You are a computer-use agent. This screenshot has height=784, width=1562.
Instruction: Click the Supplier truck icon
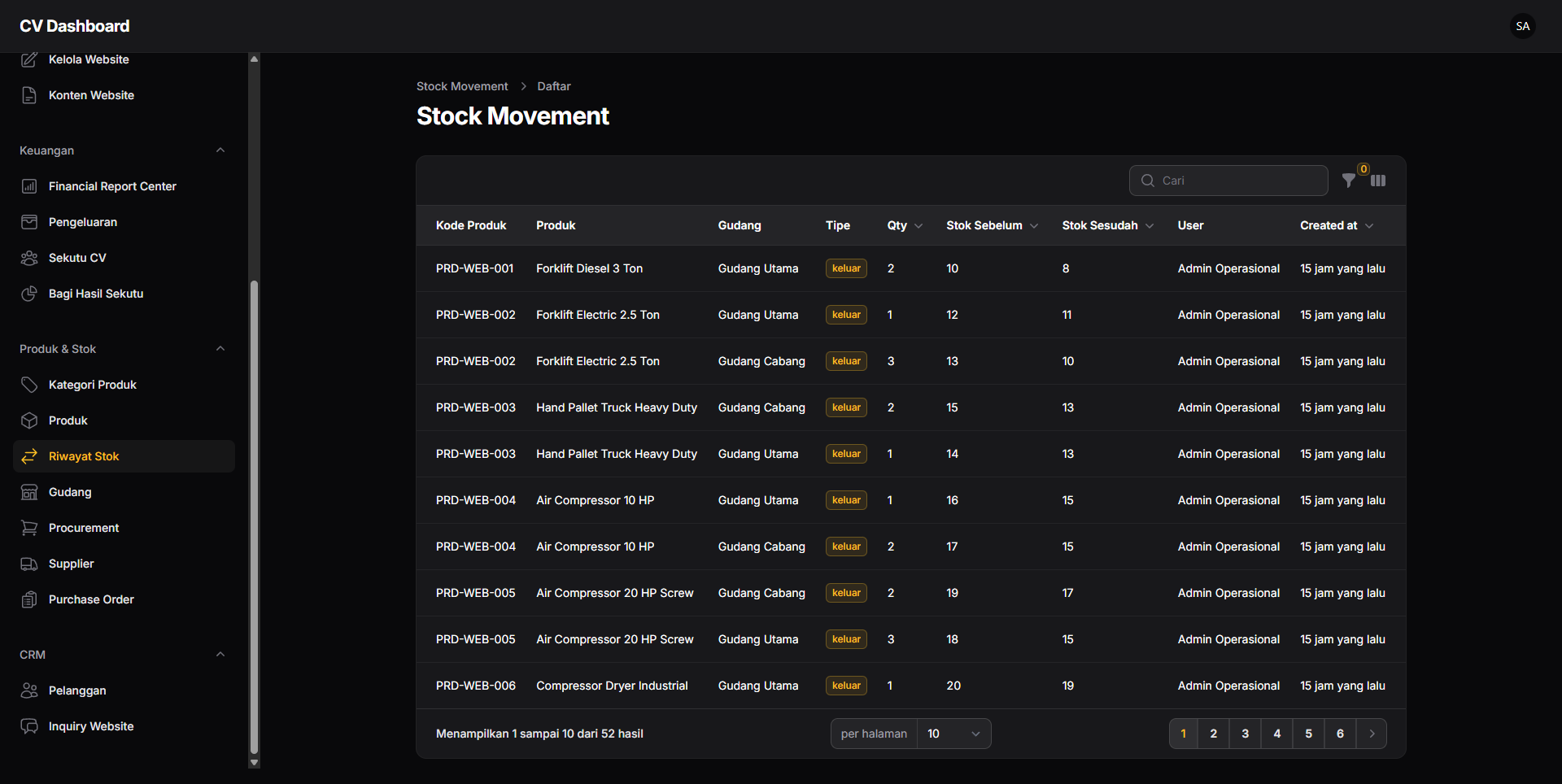click(x=29, y=564)
